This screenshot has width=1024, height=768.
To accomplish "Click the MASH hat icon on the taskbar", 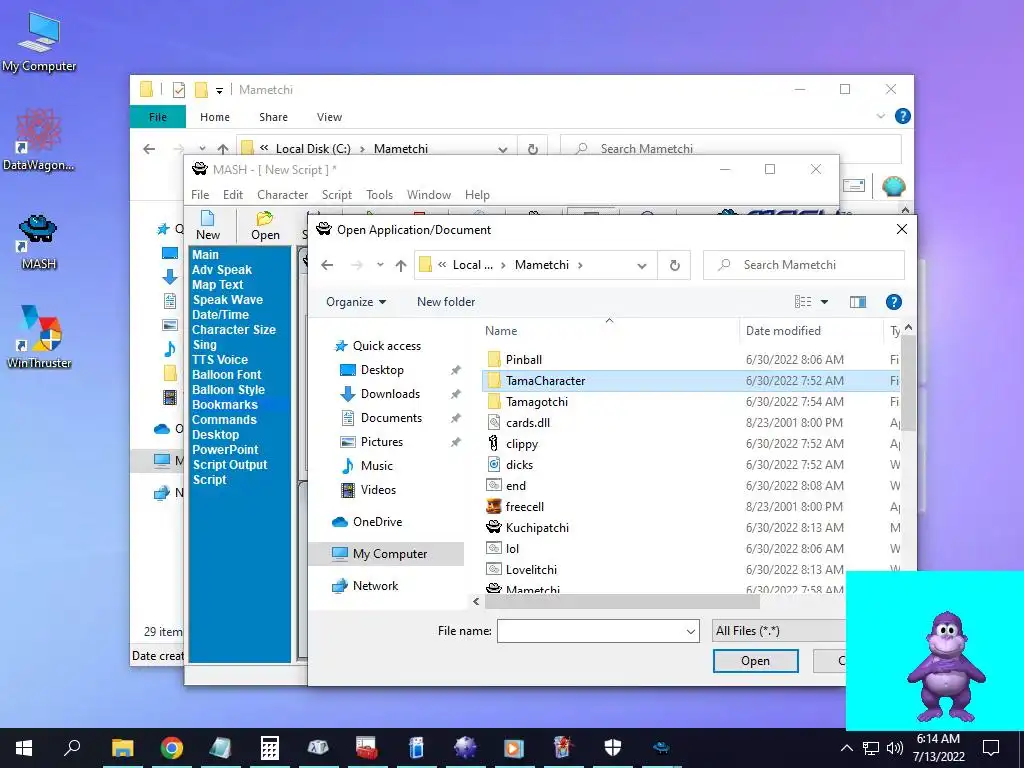I will click(661, 748).
